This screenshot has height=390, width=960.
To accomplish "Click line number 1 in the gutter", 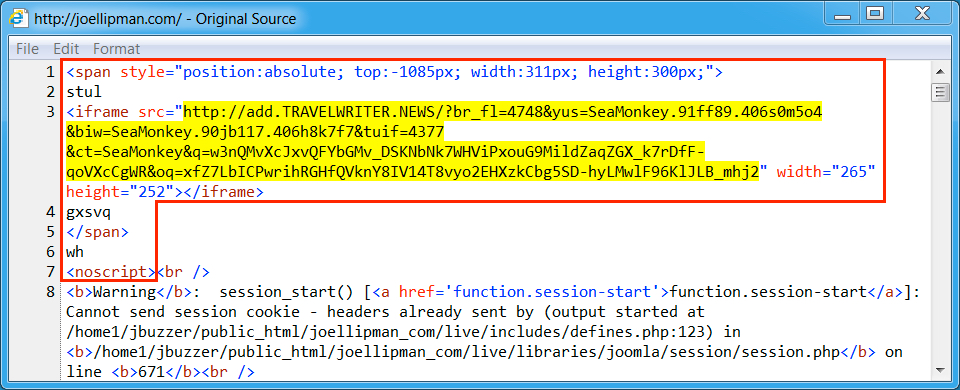I will click(50, 72).
